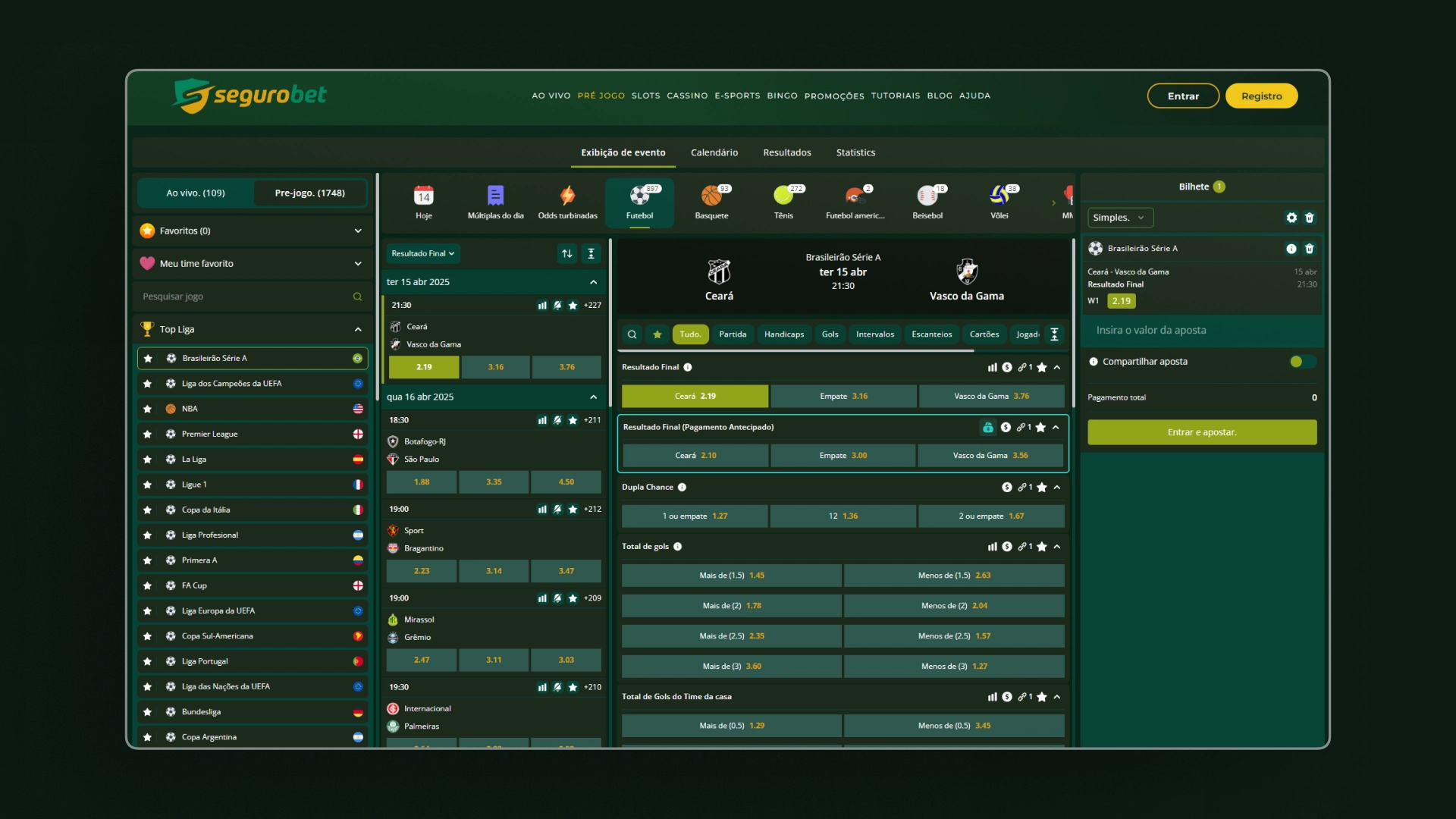Click collapse-all icon in match list header

591,253
